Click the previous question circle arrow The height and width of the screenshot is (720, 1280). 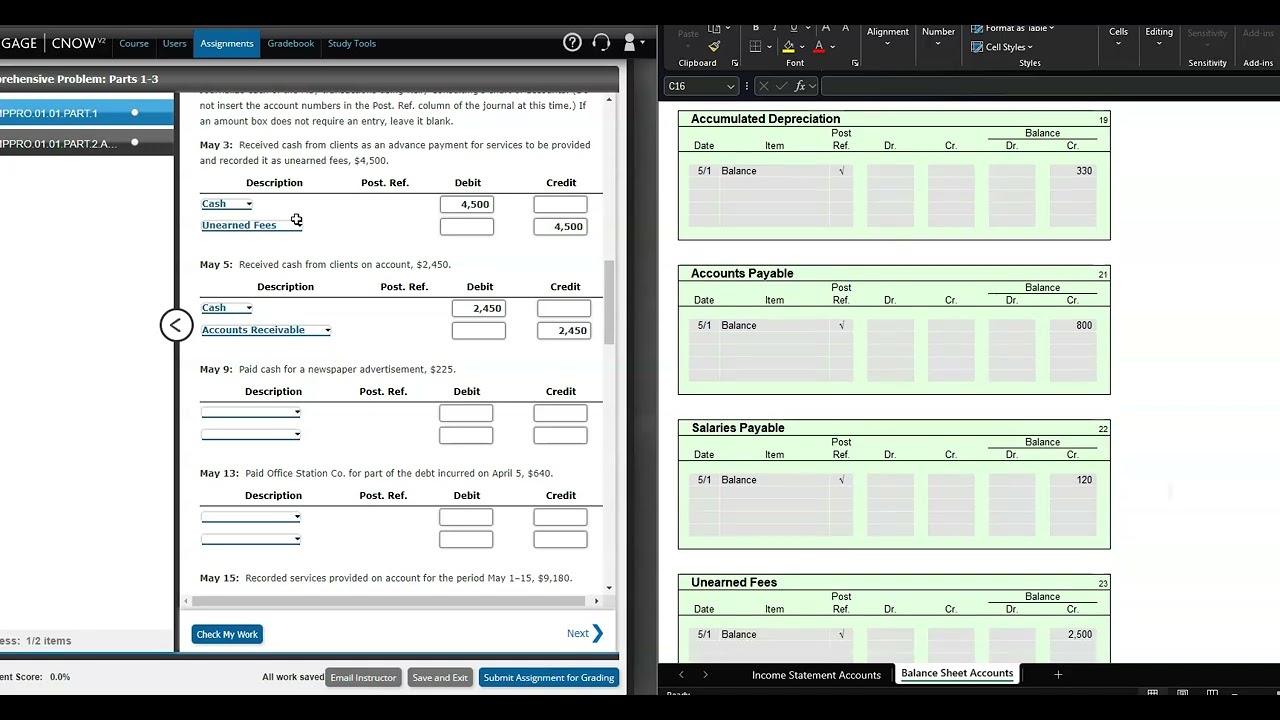[176, 325]
